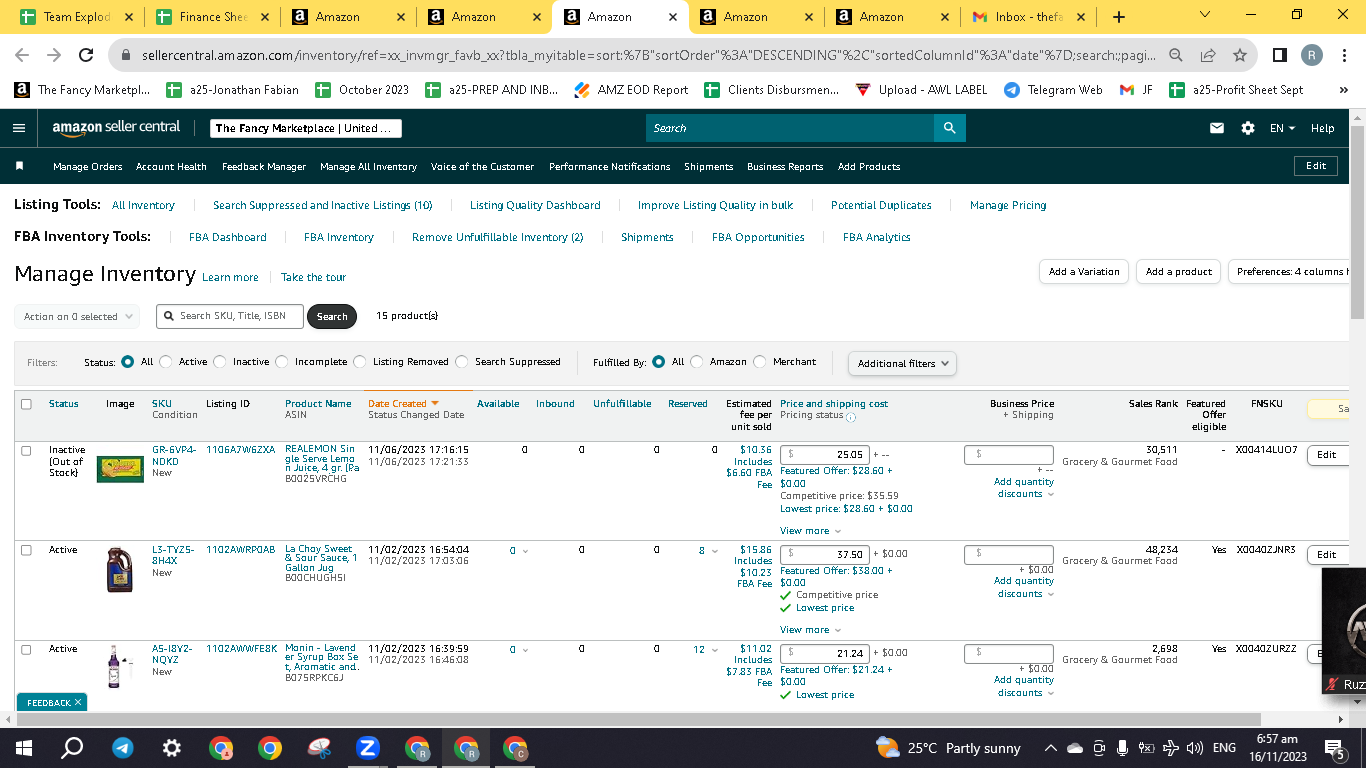Open the FBA Dashboard link

(228, 238)
